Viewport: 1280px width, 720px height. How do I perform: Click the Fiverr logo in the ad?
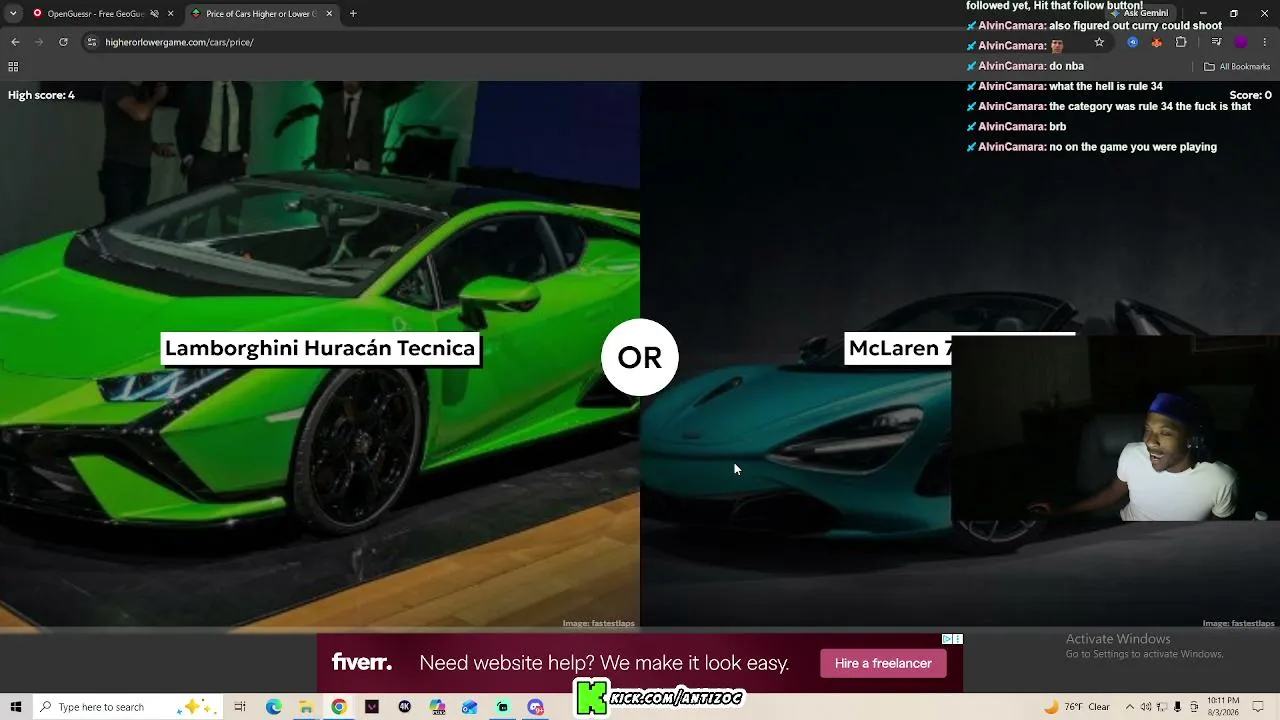pos(361,663)
